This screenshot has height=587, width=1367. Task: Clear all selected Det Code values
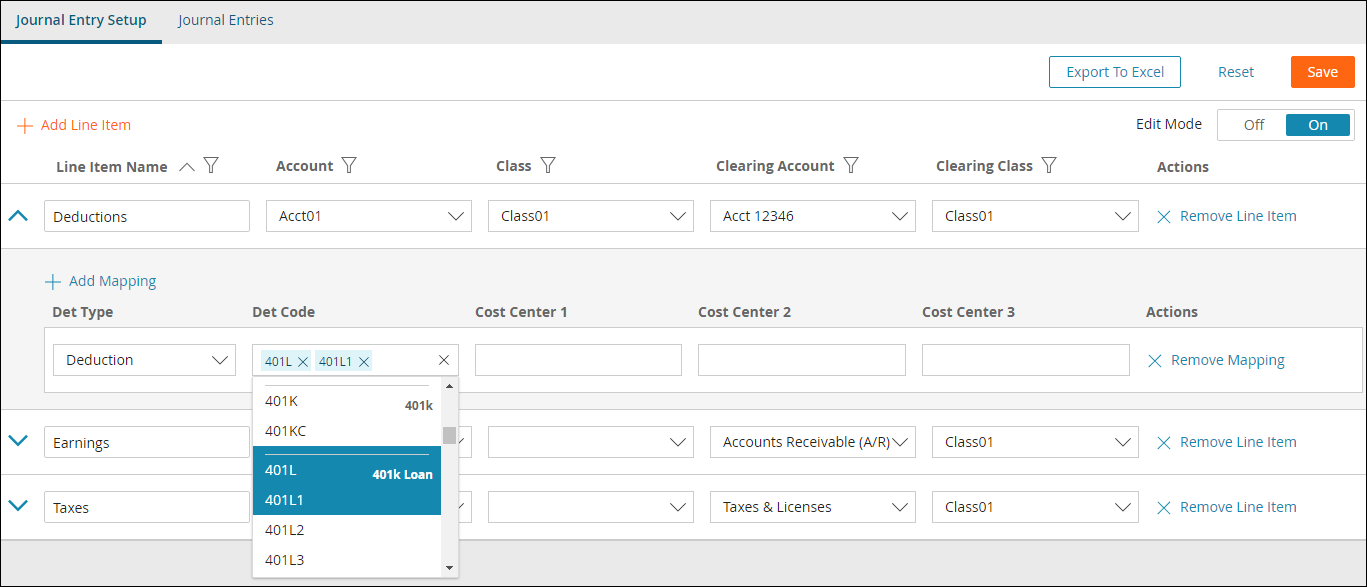click(x=444, y=360)
